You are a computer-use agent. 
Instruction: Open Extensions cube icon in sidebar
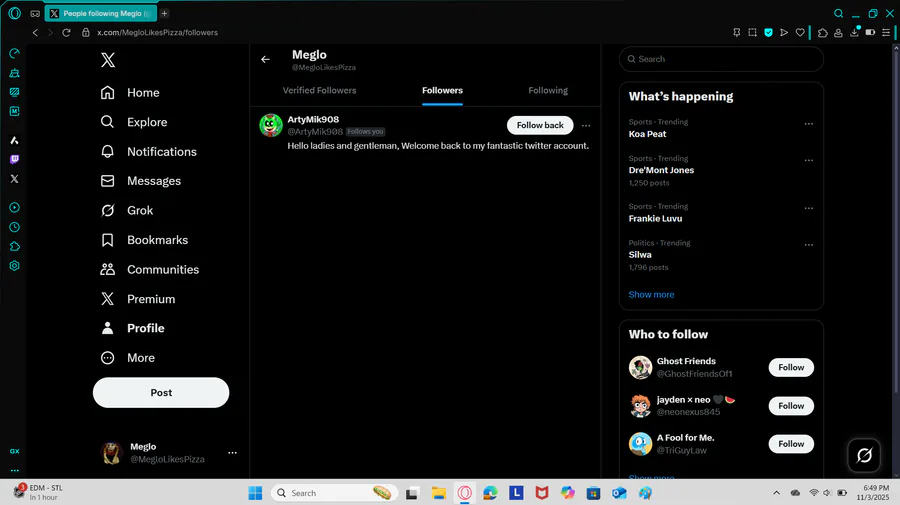click(14, 246)
